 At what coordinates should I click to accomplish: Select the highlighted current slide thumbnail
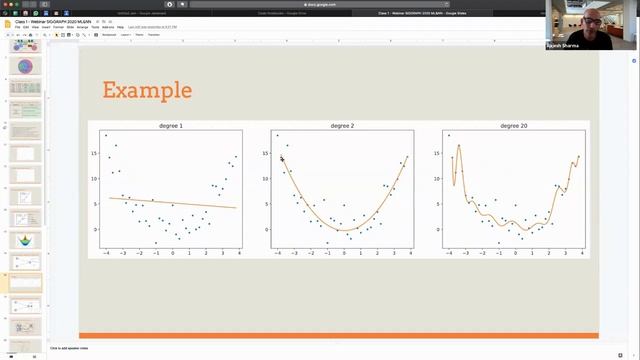coord(25,283)
